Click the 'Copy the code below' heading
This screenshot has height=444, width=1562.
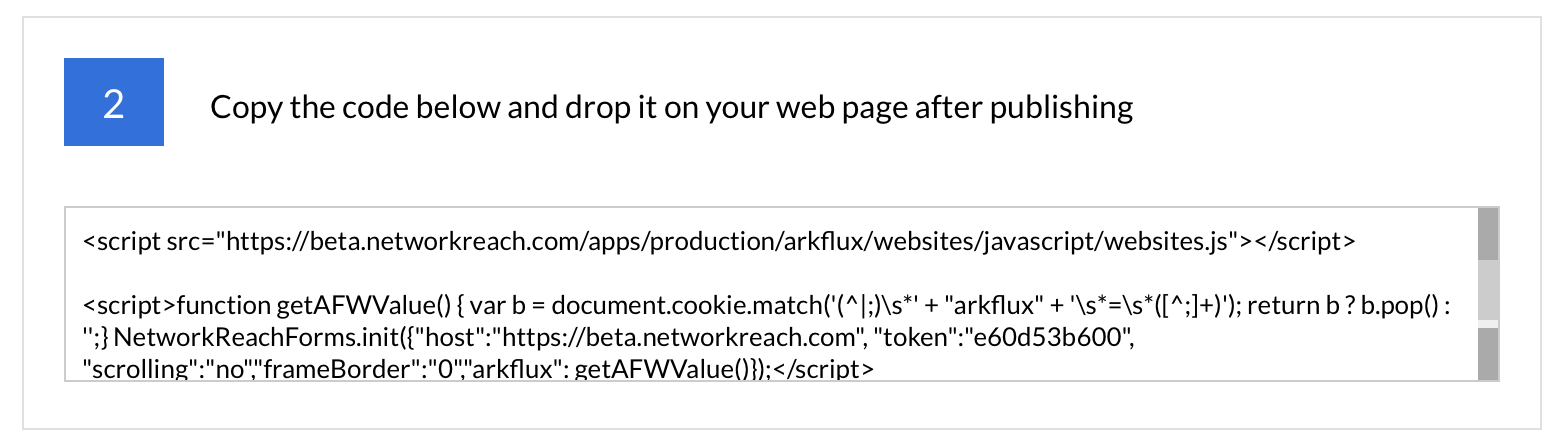671,107
